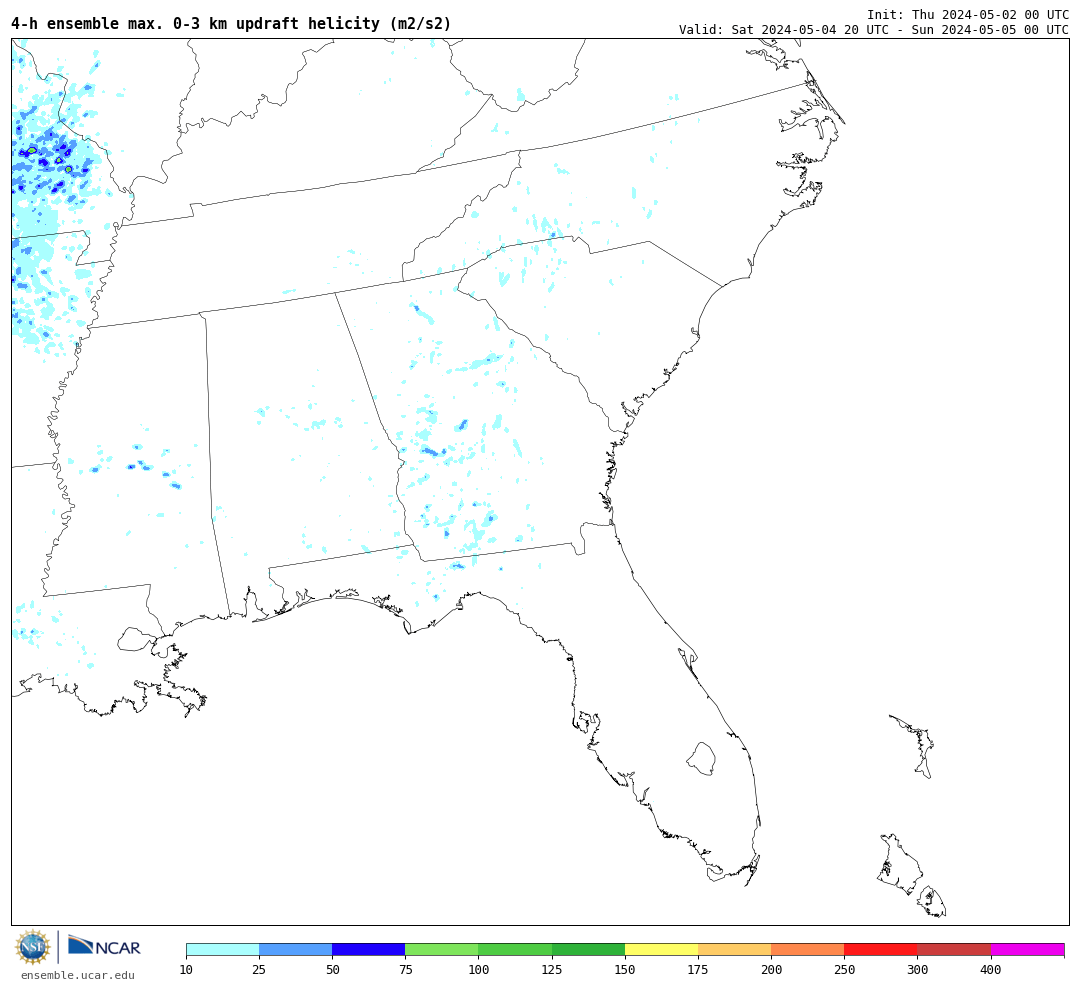Click the colorbar label '200'

pos(771,970)
